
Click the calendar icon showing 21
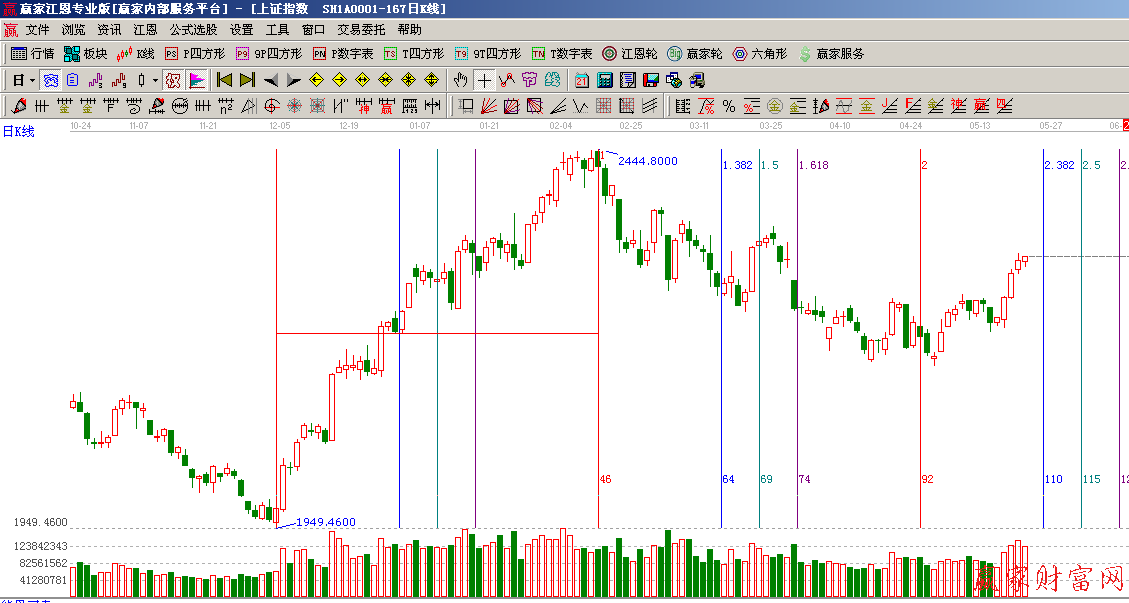[x=581, y=80]
